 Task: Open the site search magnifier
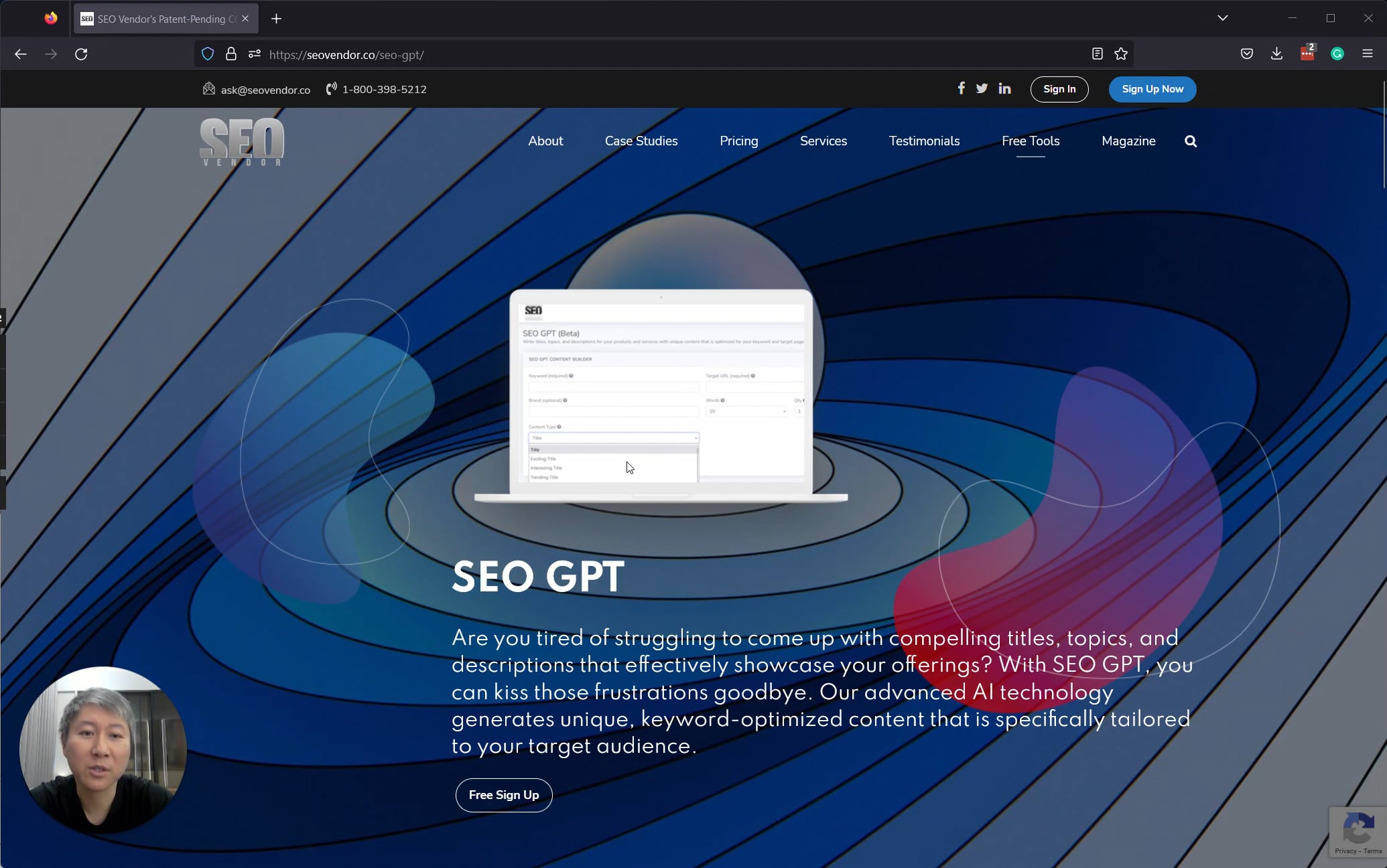(x=1191, y=141)
